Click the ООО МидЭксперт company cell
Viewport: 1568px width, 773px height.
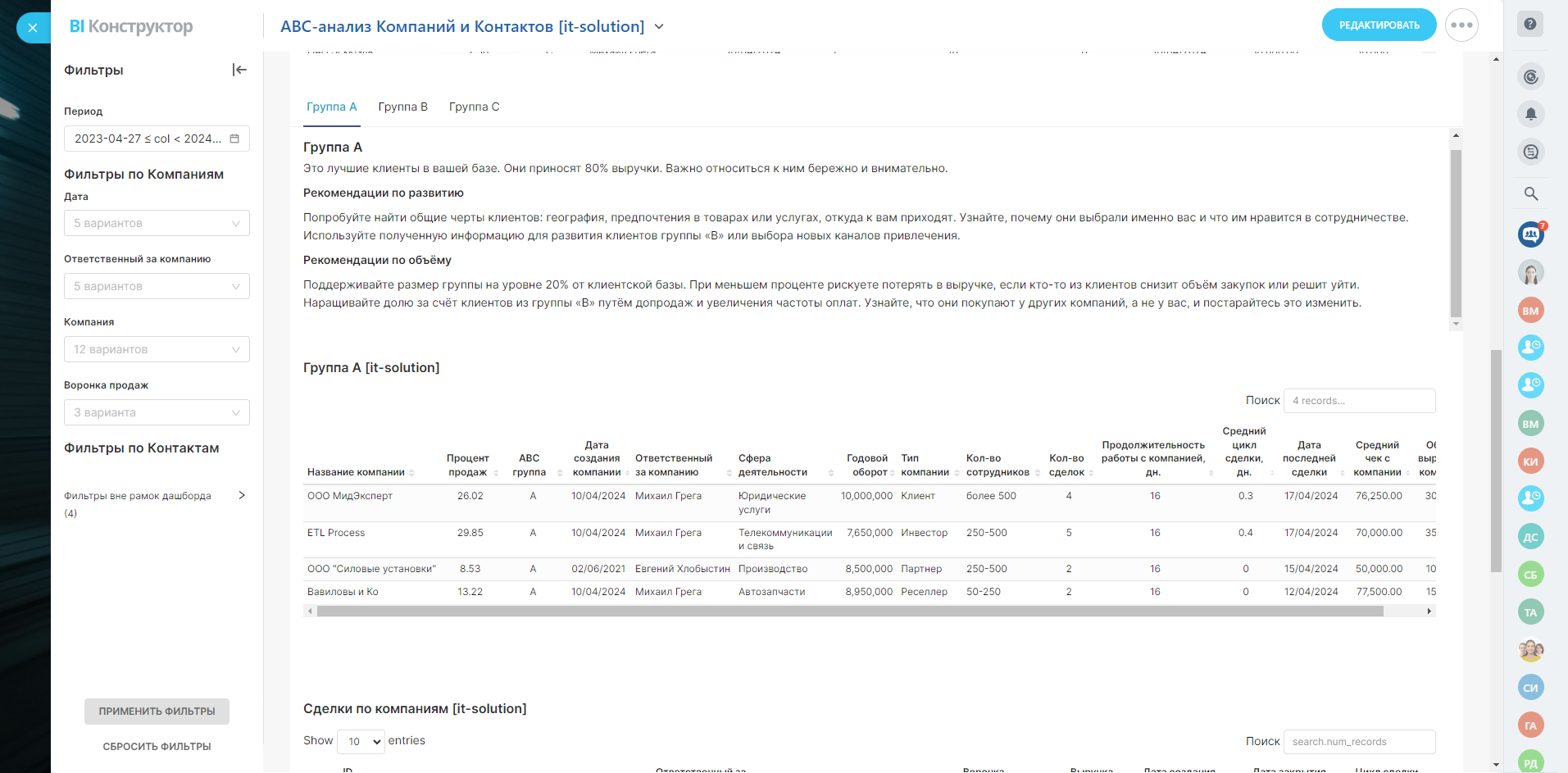[x=350, y=496]
